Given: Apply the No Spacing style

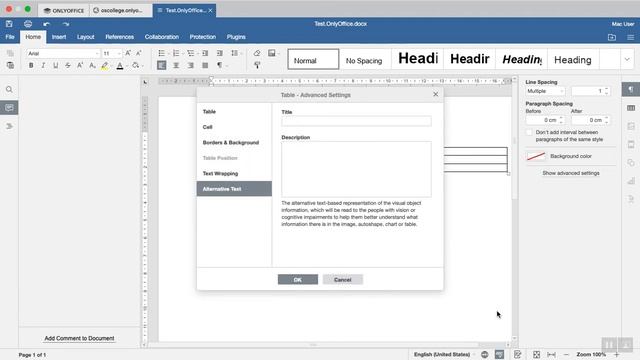Looking at the screenshot, I should click(x=364, y=60).
